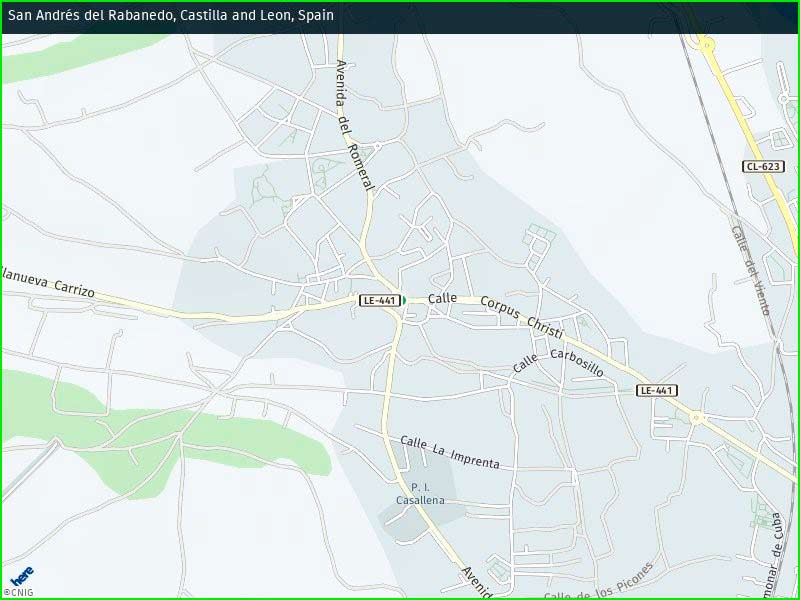Click the central LE-441 road shield
The height and width of the screenshot is (600, 800).
click(x=380, y=300)
